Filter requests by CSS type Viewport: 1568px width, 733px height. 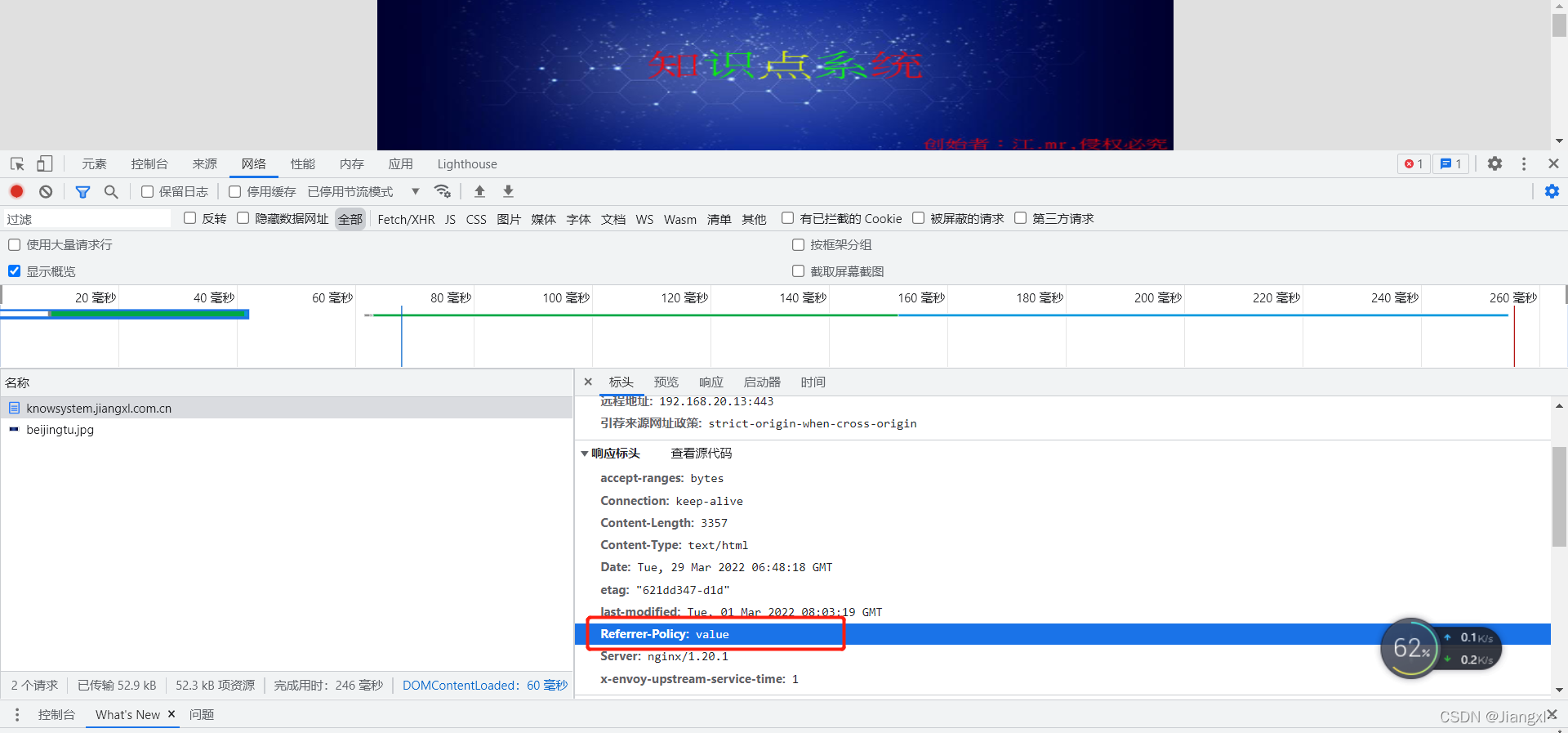pyautogui.click(x=476, y=219)
